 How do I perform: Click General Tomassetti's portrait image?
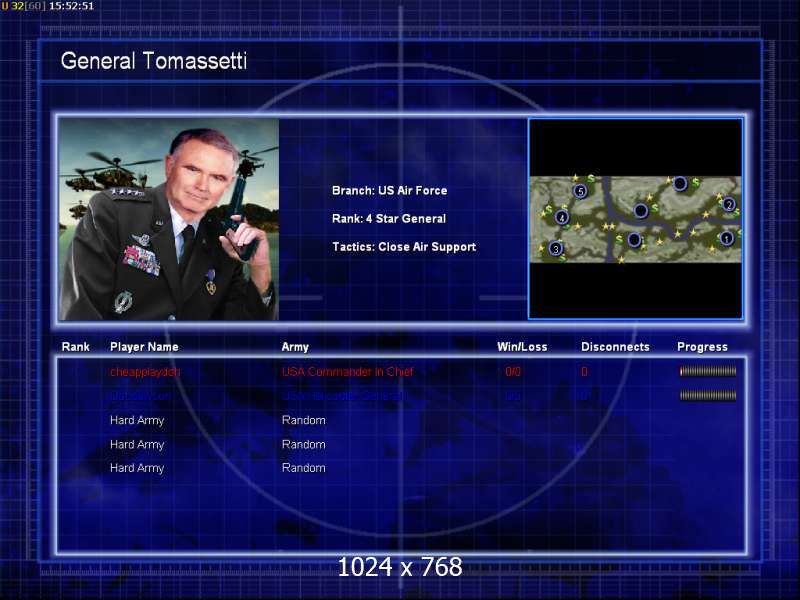tap(169, 219)
